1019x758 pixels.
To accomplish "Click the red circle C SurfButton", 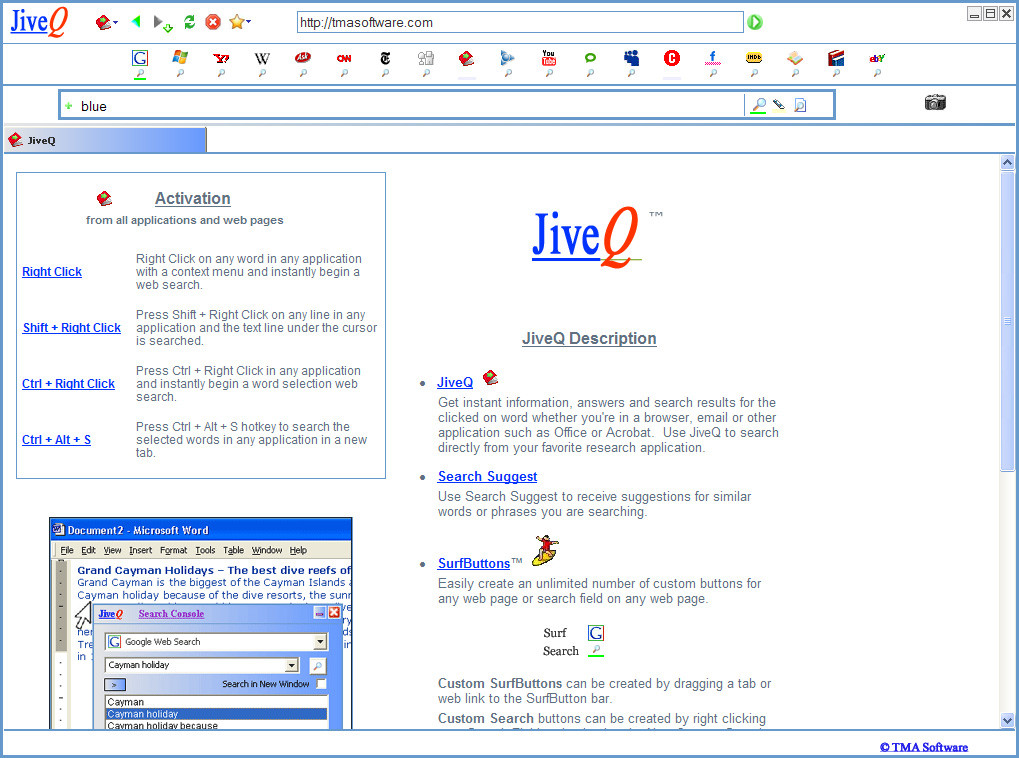I will coord(672,58).
